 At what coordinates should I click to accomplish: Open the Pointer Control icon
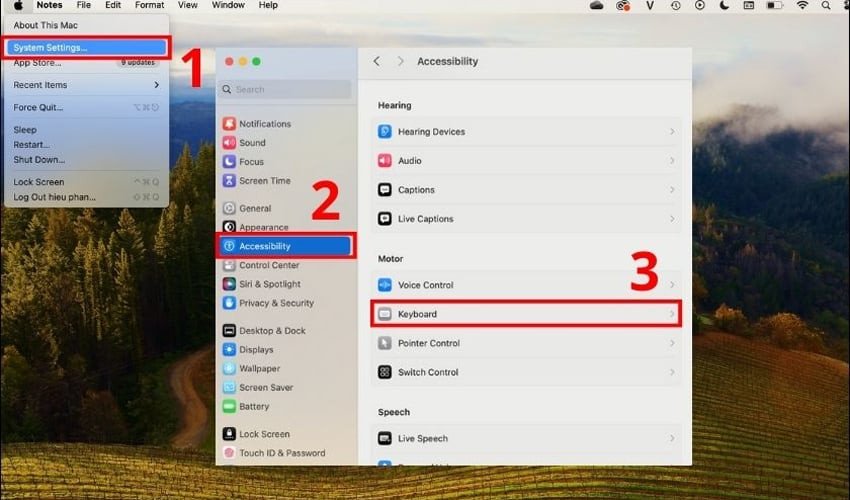[385, 343]
